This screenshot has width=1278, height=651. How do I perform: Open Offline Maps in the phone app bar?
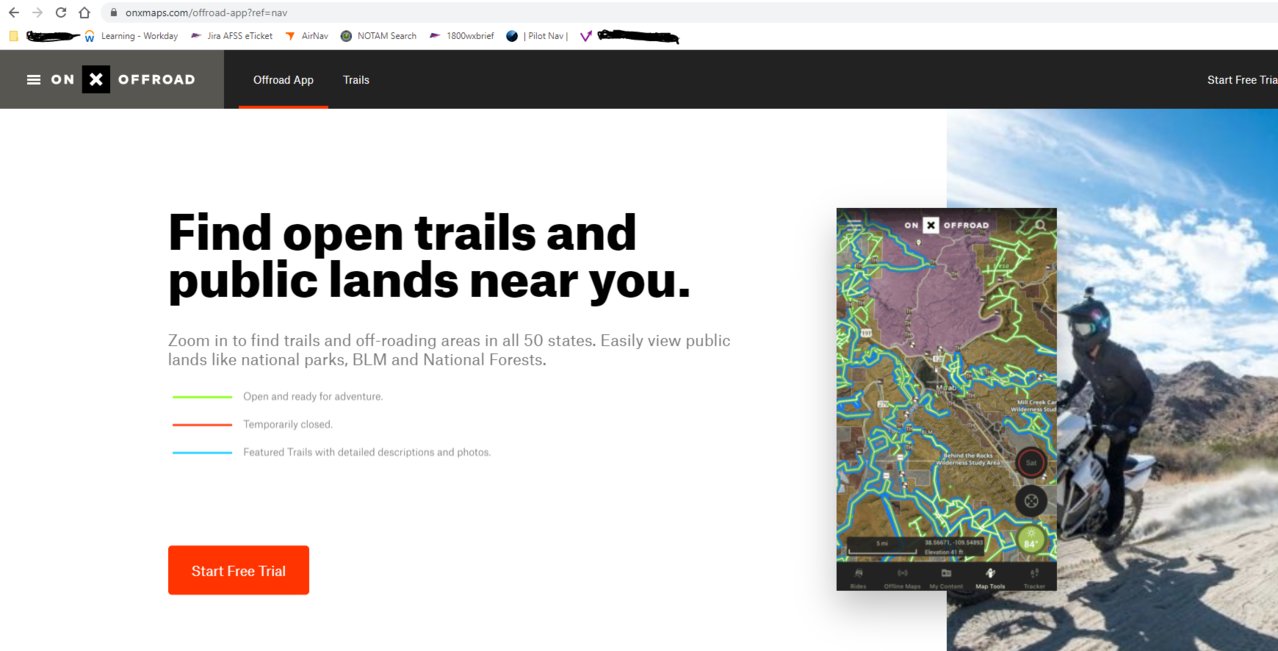902,577
